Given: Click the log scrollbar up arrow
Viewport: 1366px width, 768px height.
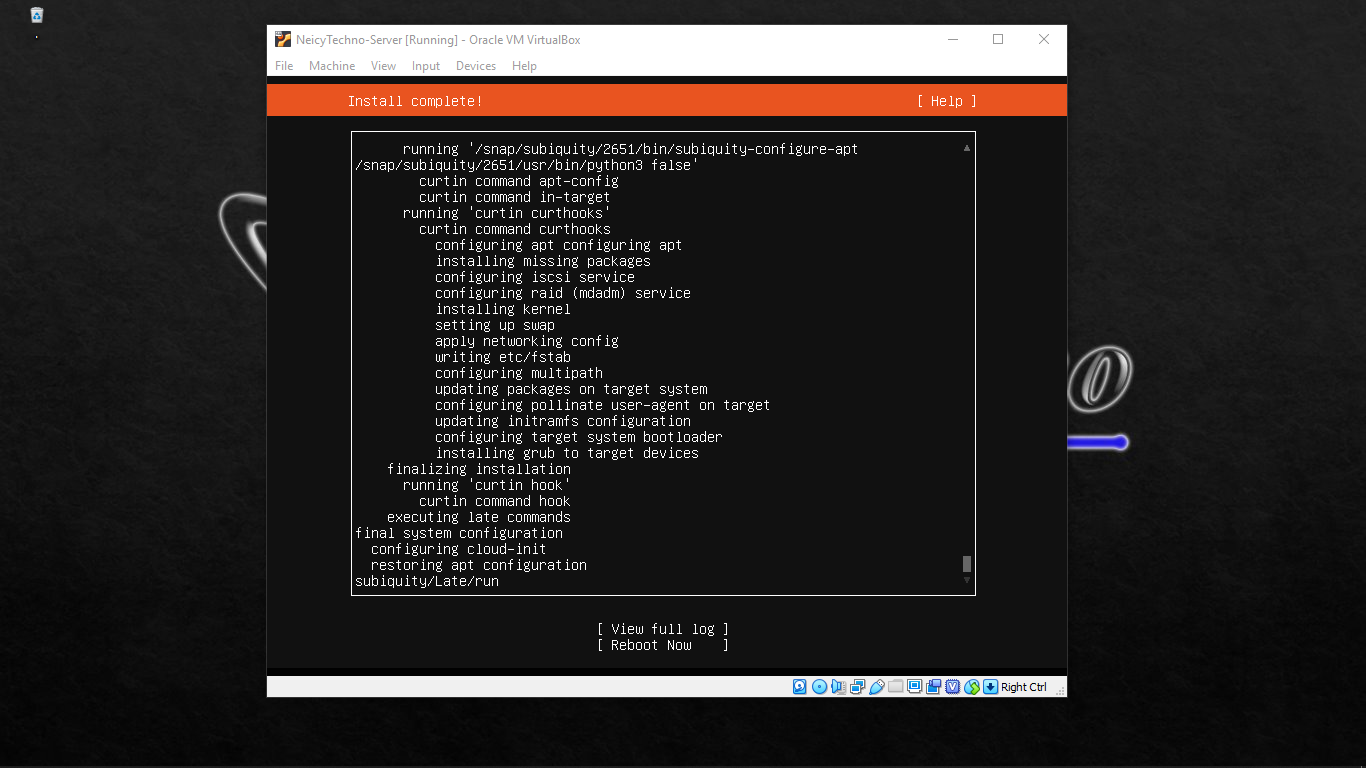Looking at the screenshot, I should coord(967,148).
